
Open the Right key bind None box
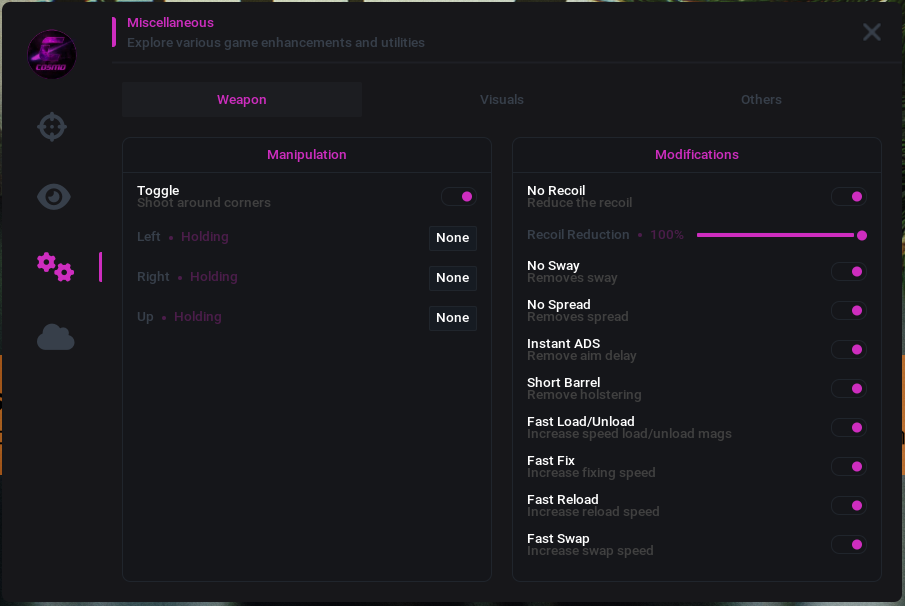pyautogui.click(x=452, y=278)
